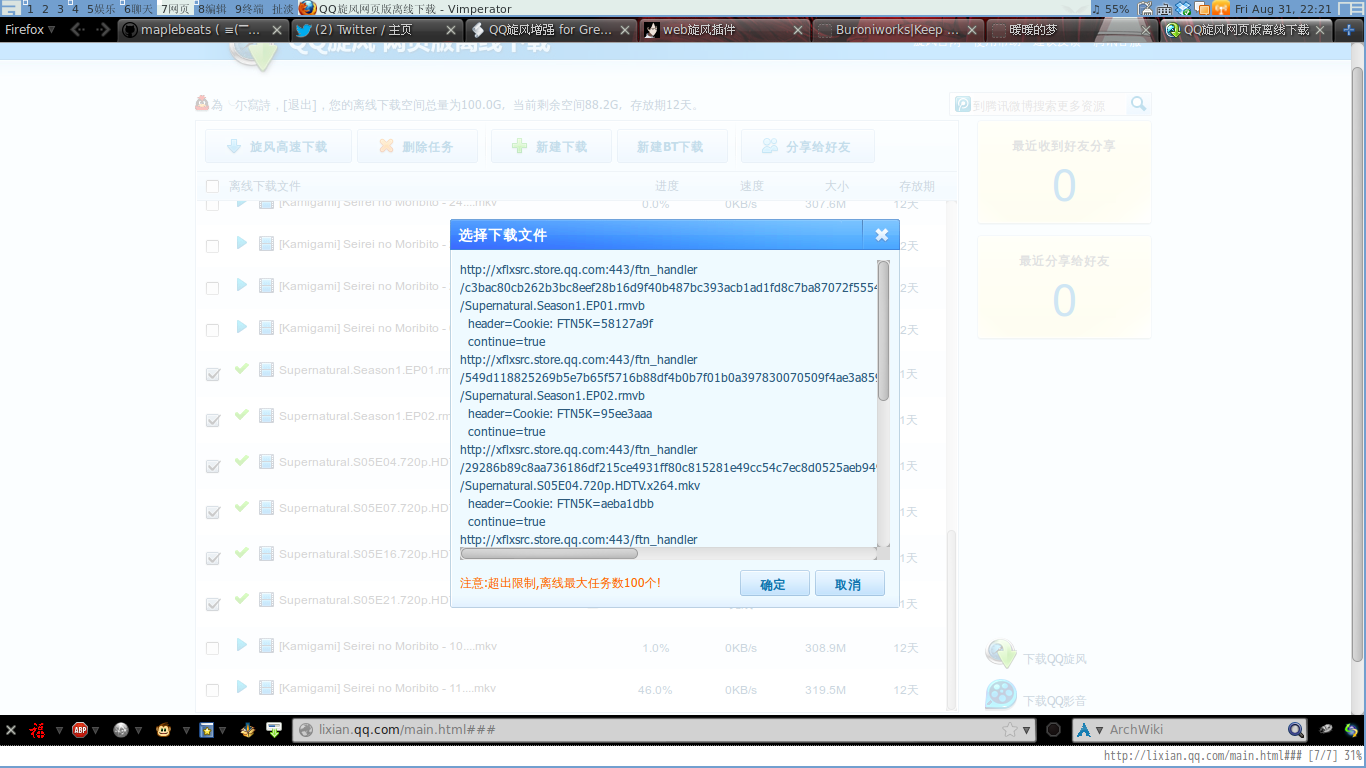Screen dimensions: 1366x768
Task: Switch to the Twitter / 主页 tab
Action: pos(375,30)
